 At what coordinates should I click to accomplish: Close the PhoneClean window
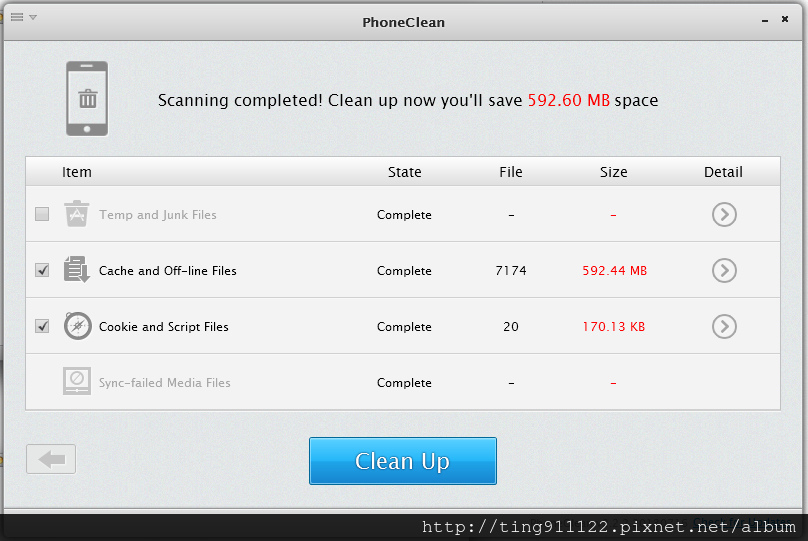tap(785, 19)
